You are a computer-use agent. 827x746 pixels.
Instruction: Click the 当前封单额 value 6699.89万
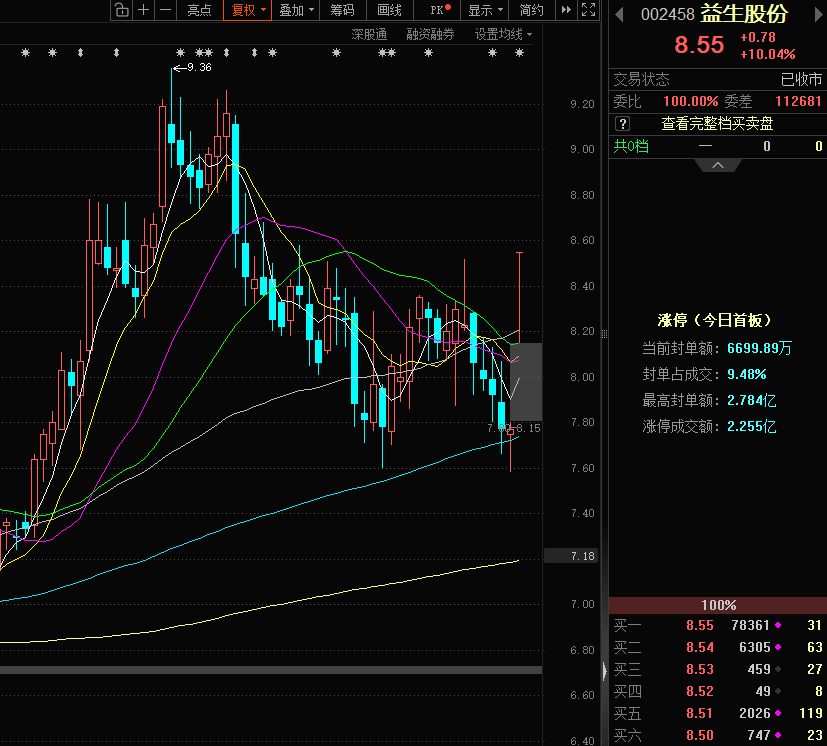point(759,348)
